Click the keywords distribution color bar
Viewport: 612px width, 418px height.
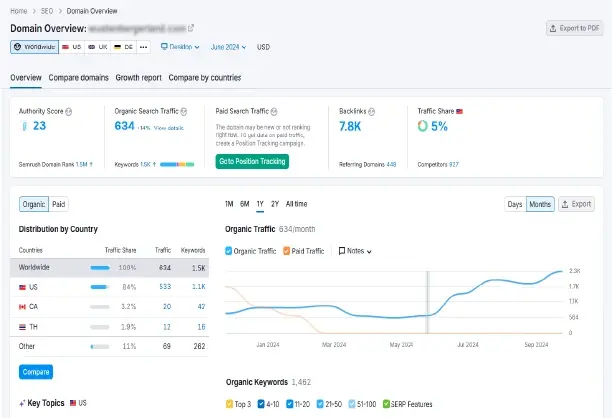point(177,165)
